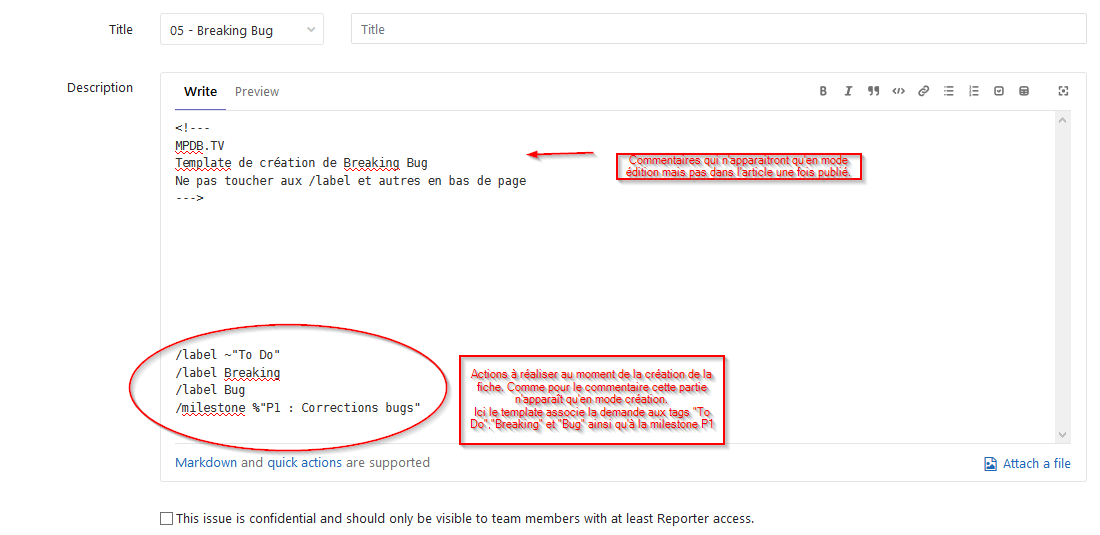Open the Markdown help link
This screenshot has height=535, width=1100.
tap(206, 463)
